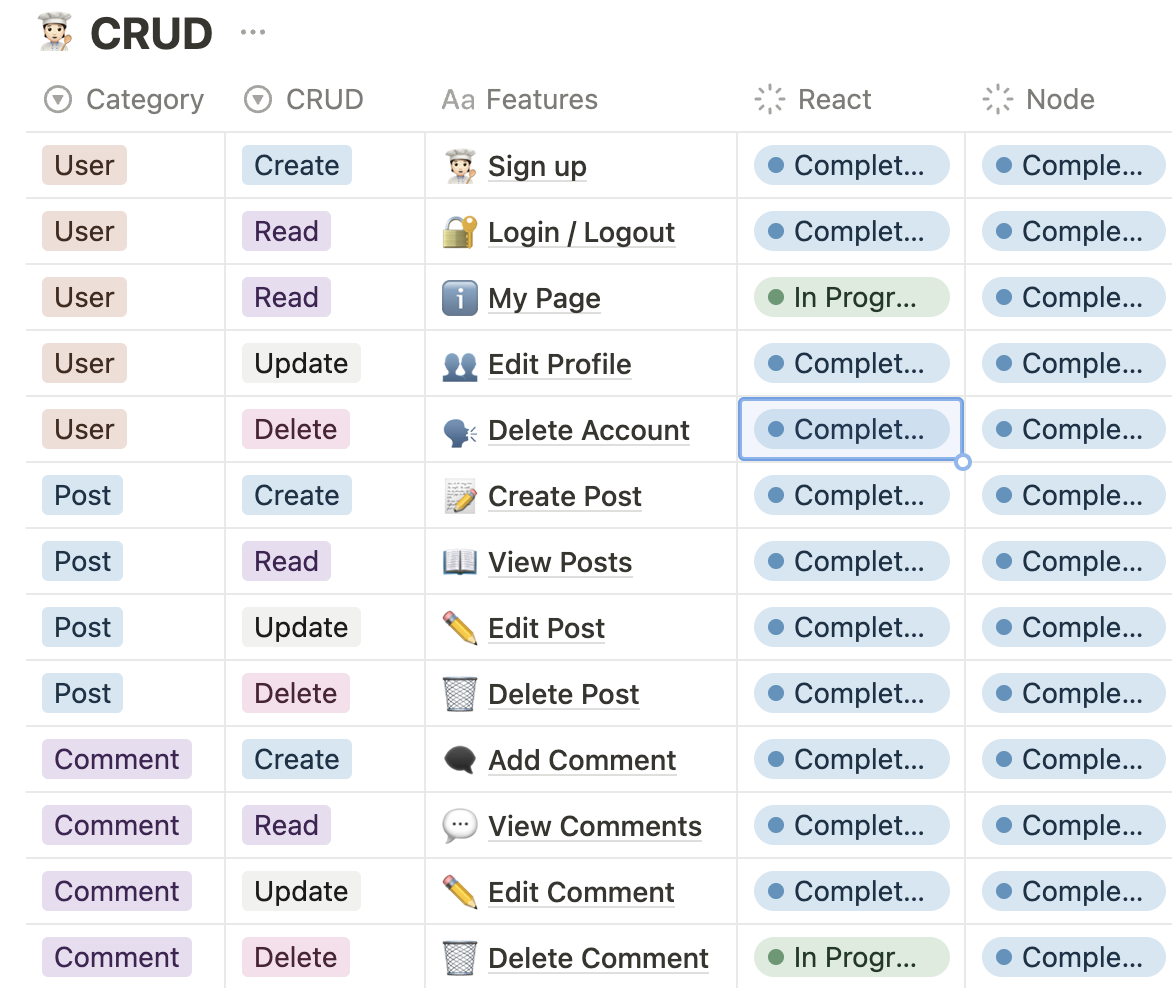Viewport: 1172px width, 988px height.
Task: Open the Delete Account page link
Action: pyautogui.click(x=589, y=430)
